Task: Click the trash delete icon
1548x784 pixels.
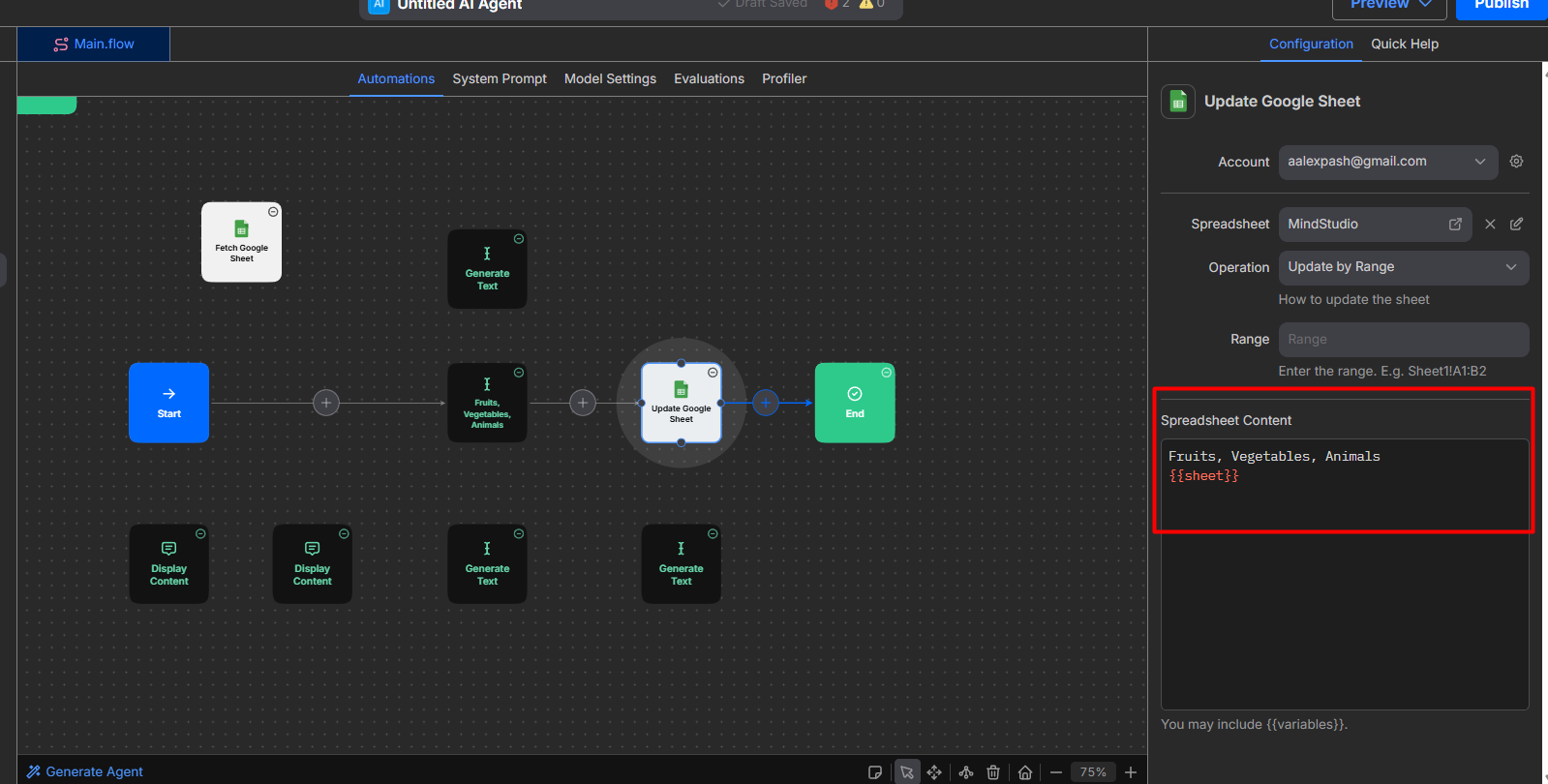Action: tap(993, 772)
